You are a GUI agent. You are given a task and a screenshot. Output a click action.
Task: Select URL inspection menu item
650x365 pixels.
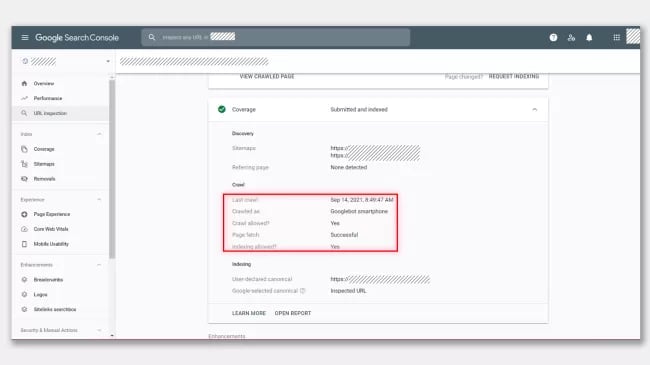click(60, 113)
